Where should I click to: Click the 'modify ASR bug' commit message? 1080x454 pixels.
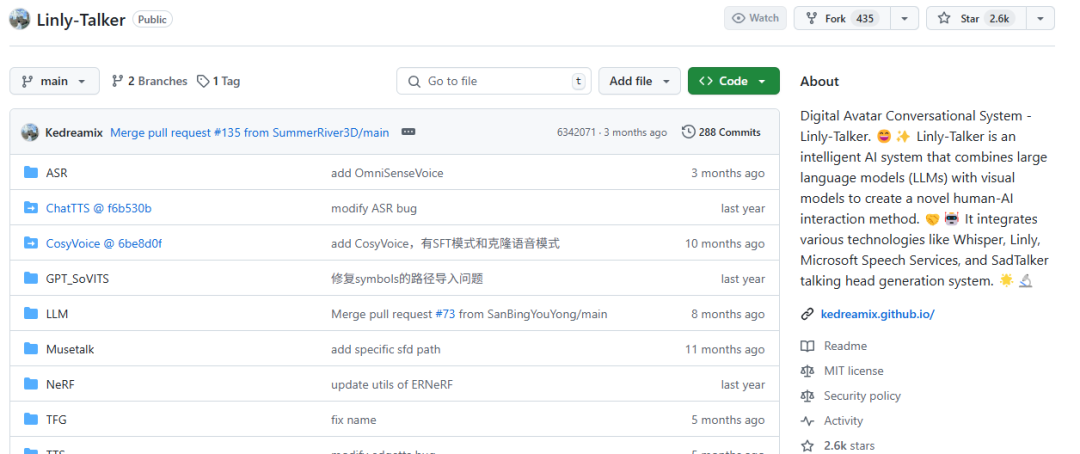[373, 208]
